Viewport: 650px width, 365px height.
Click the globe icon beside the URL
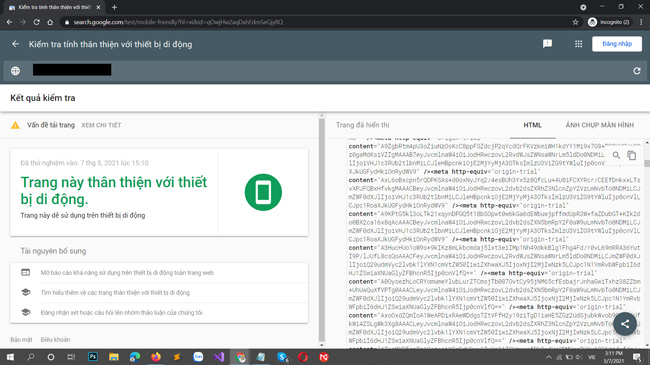click(x=15, y=71)
